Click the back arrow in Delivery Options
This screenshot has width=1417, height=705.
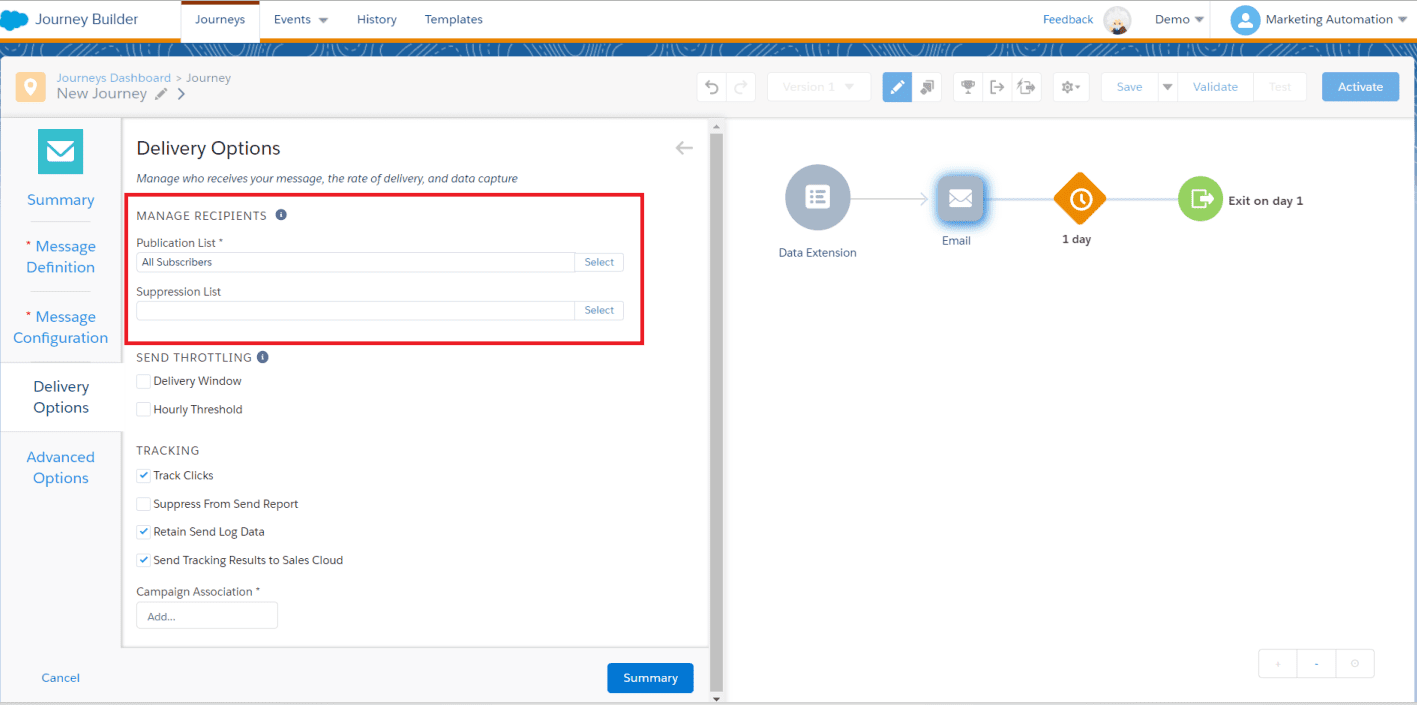pyautogui.click(x=684, y=148)
